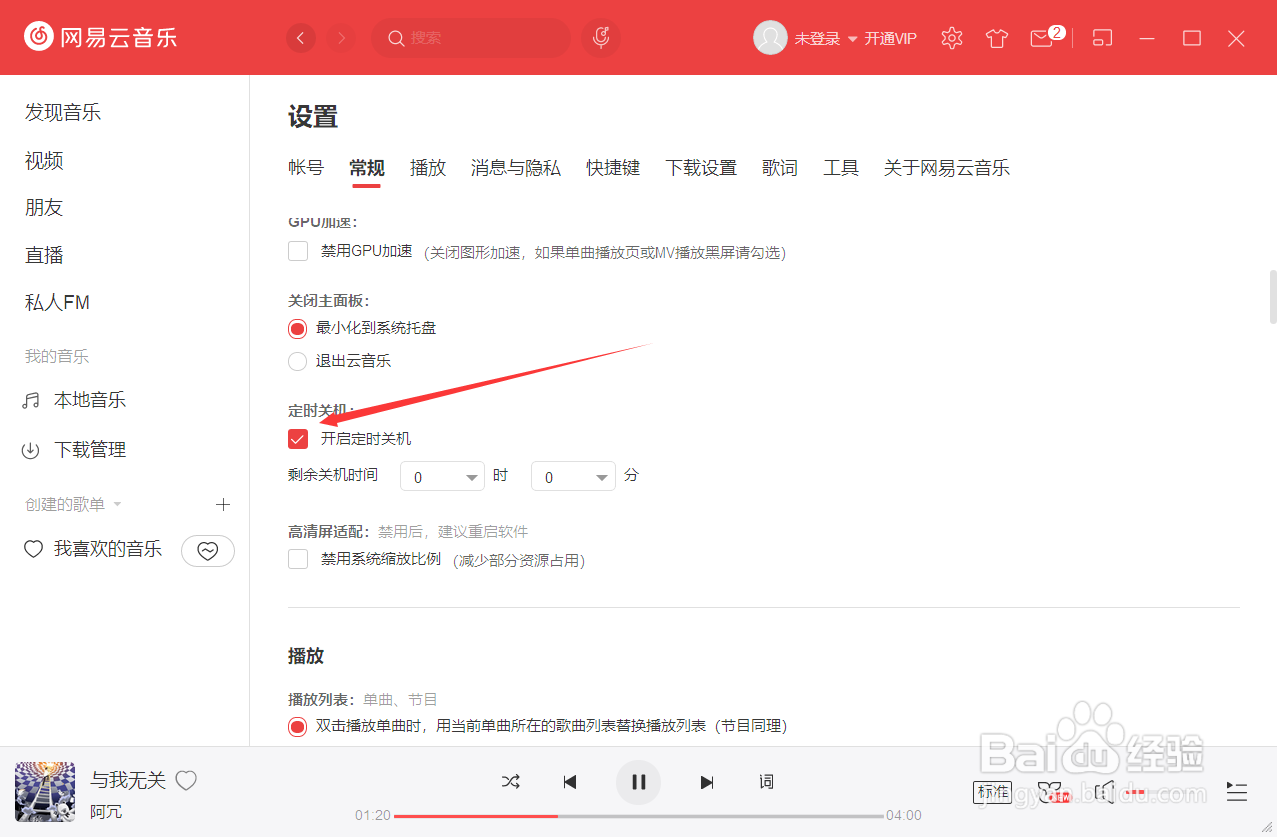Go to 发现音乐 in sidebar
The width and height of the screenshot is (1277, 837).
(x=63, y=112)
